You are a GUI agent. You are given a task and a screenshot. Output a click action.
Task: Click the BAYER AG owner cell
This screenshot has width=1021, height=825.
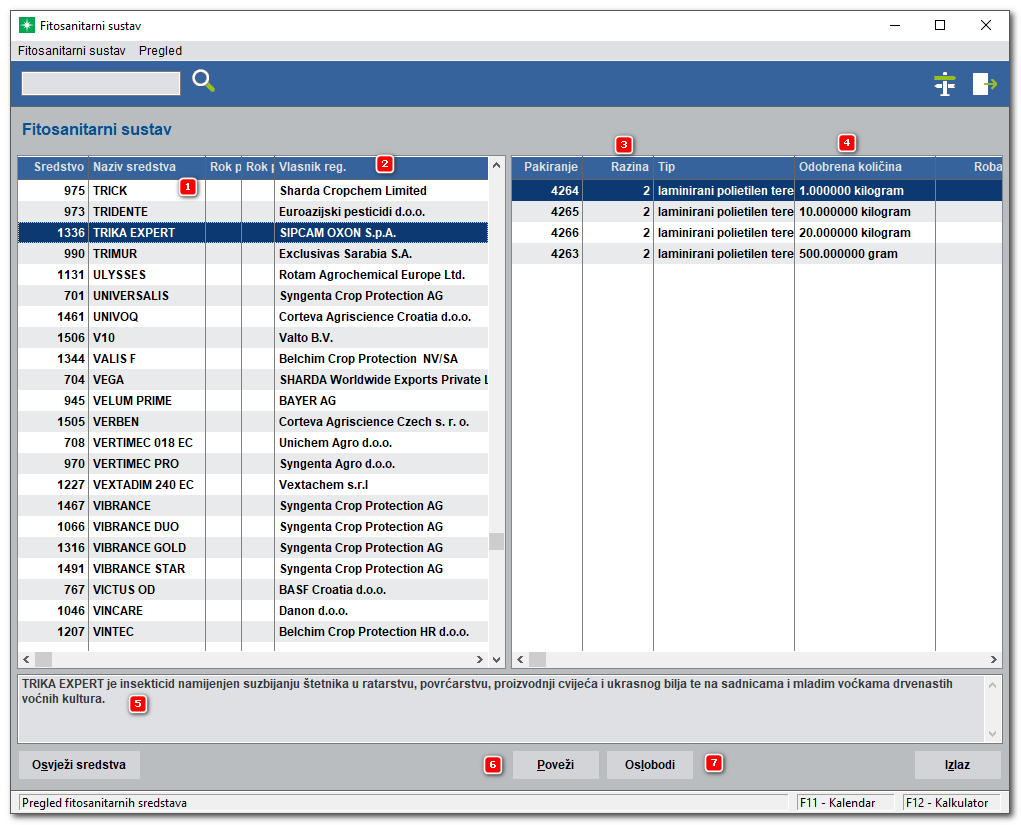pyautogui.click(x=382, y=400)
